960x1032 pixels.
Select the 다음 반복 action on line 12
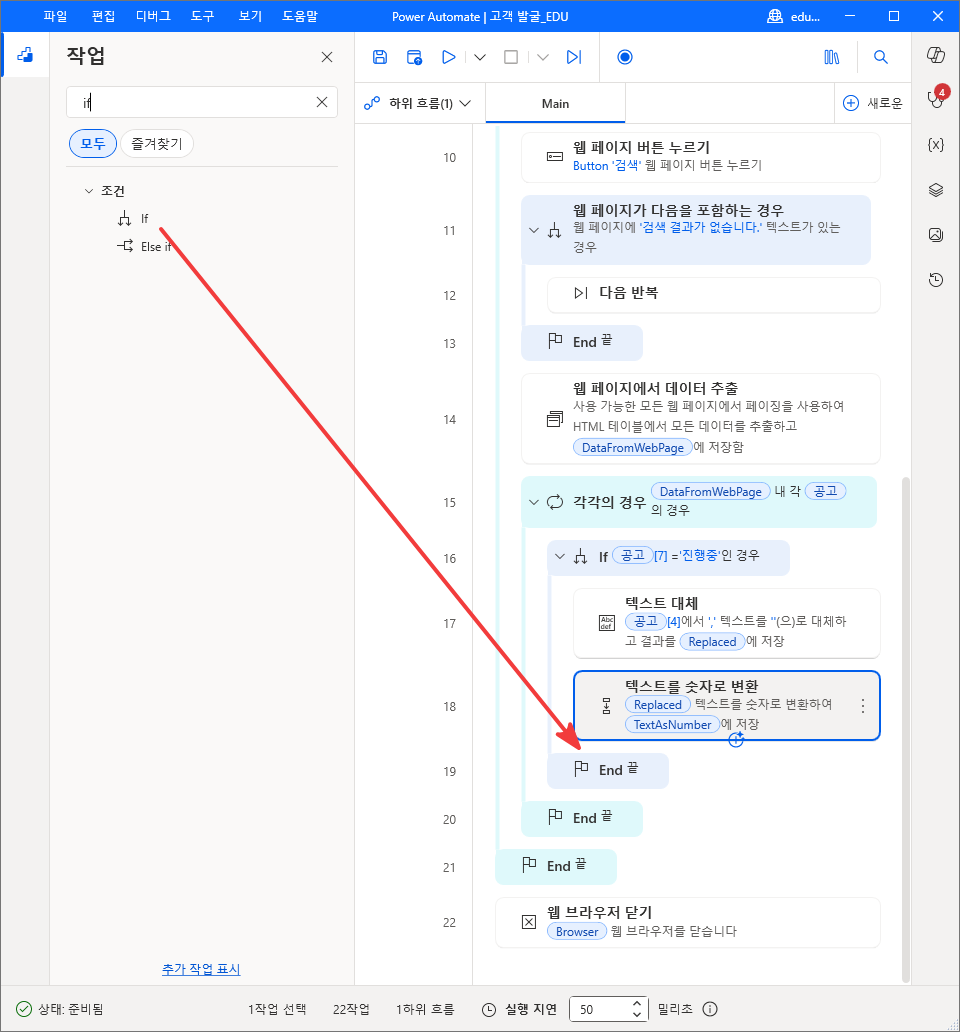click(x=714, y=294)
